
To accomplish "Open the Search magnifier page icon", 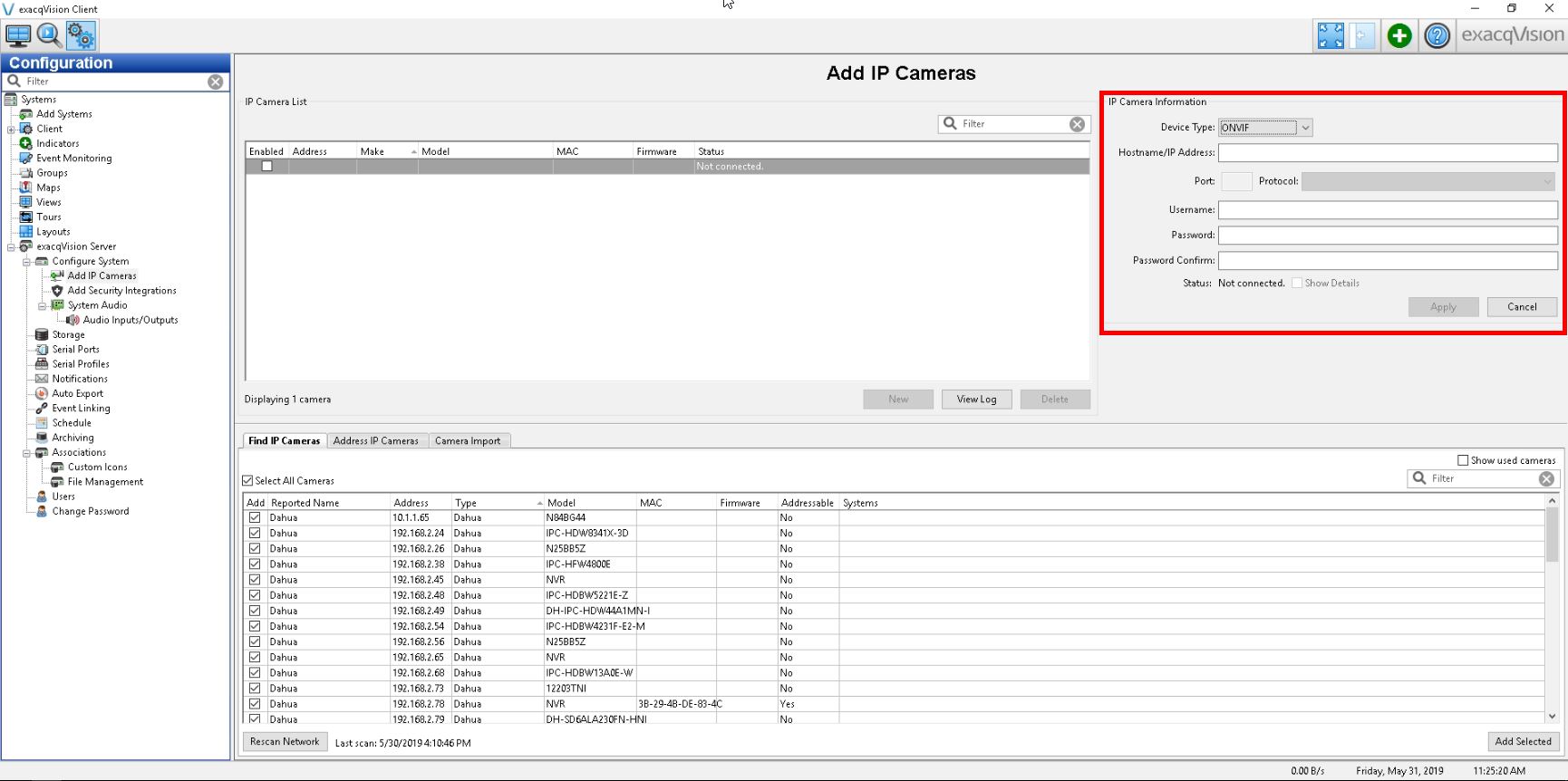I will 49,35.
